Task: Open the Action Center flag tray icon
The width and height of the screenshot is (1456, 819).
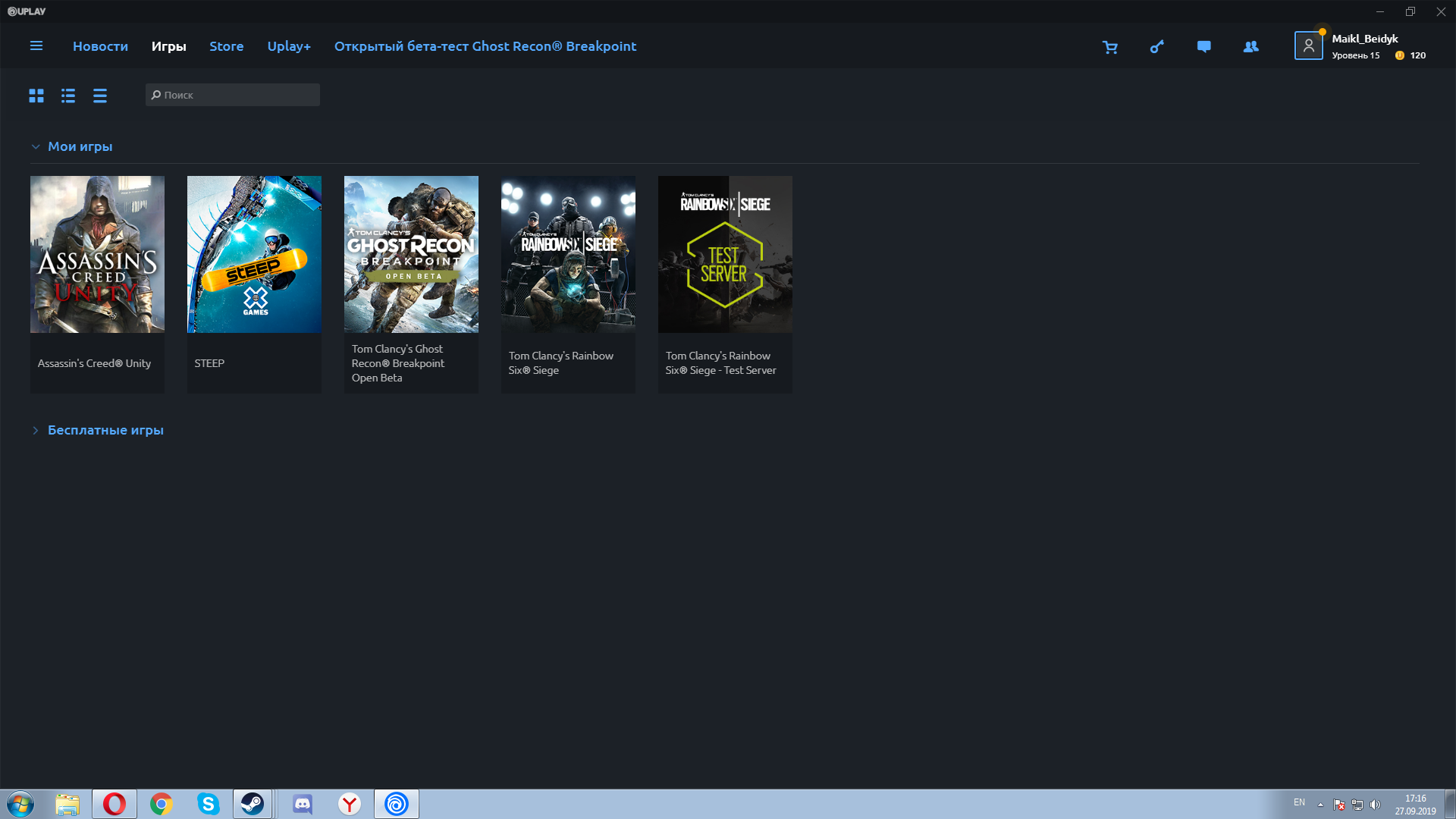Action: click(x=1339, y=805)
